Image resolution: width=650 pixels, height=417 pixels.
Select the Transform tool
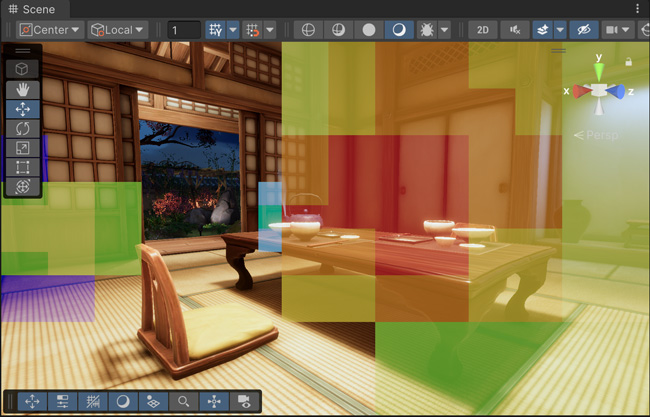(23, 186)
